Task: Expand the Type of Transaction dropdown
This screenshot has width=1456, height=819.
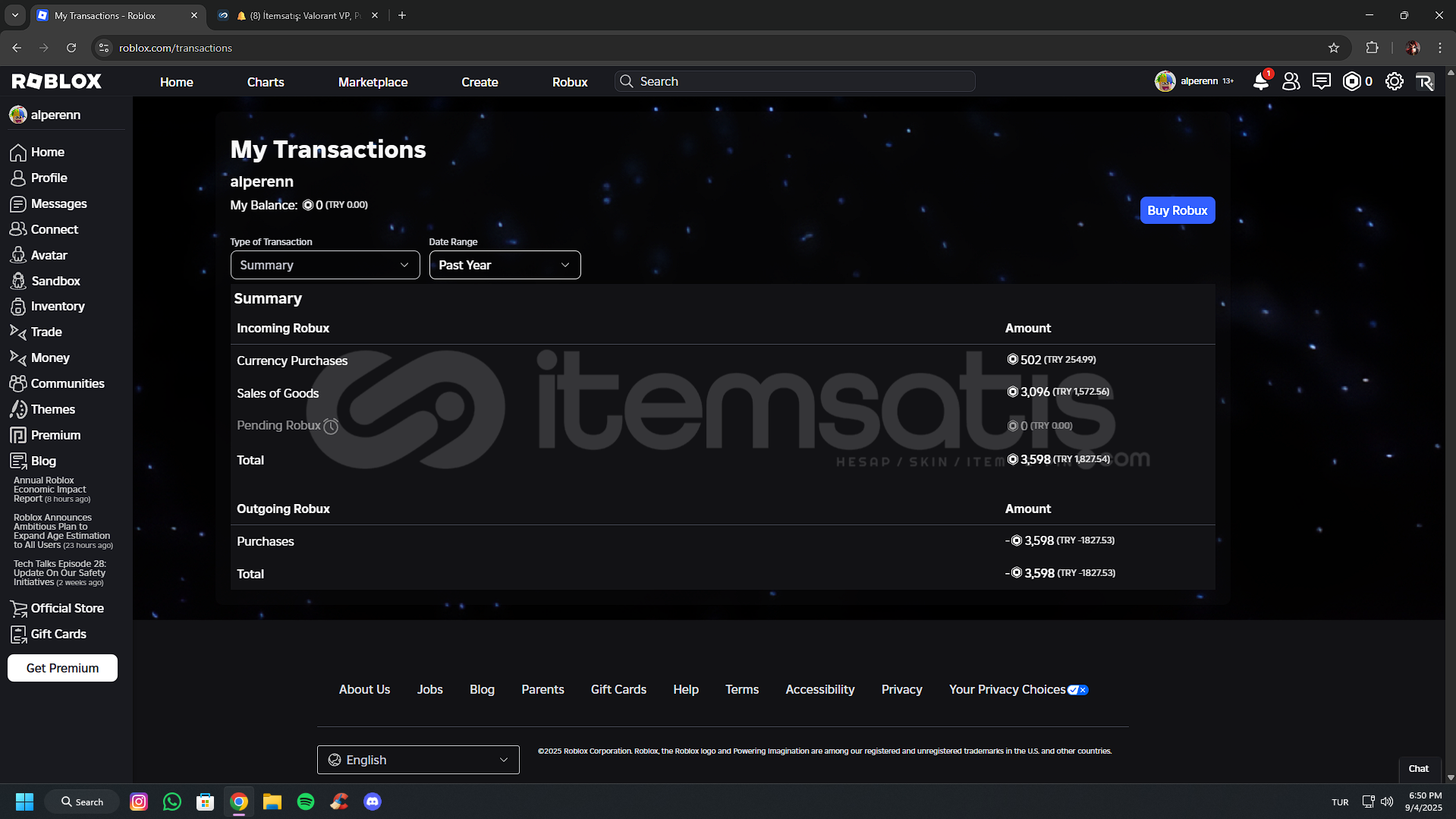Action: [x=325, y=265]
